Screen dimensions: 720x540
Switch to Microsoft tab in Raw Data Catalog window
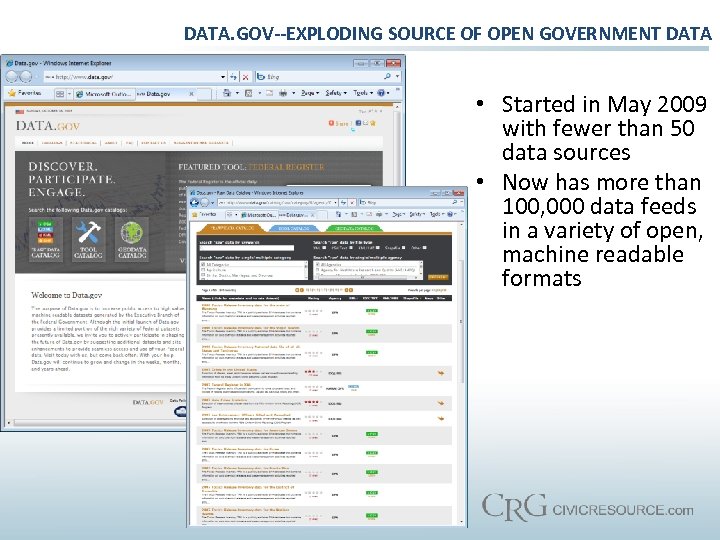[x=259, y=214]
